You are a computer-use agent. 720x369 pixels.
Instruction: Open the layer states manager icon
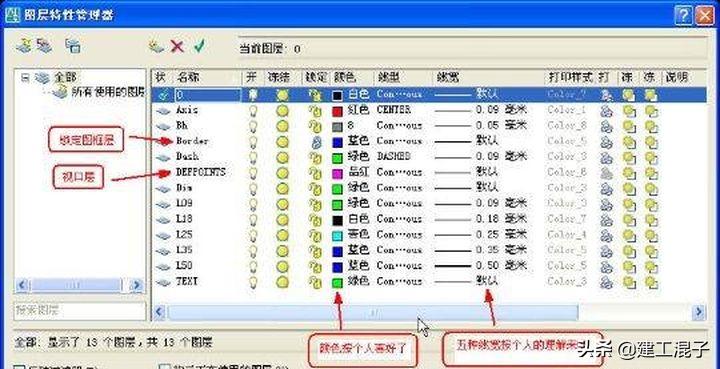[x=73, y=46]
